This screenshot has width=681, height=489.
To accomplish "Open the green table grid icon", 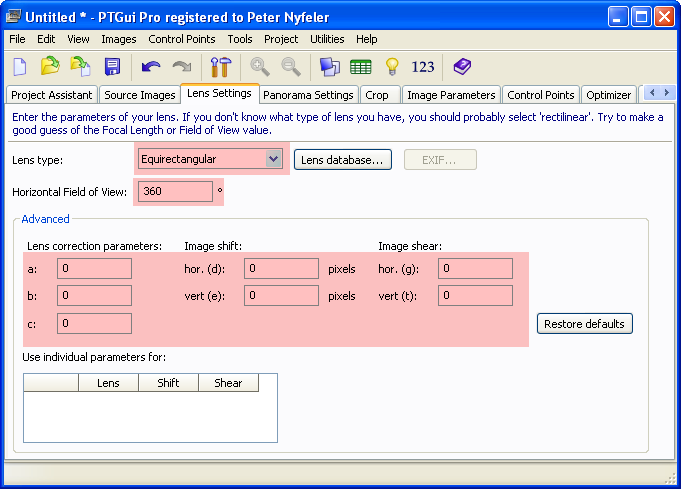I will [361, 67].
